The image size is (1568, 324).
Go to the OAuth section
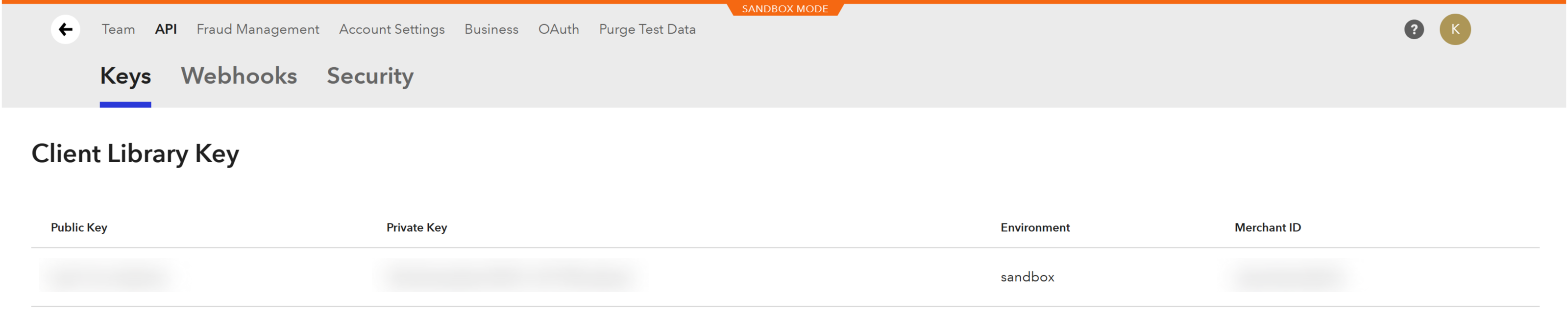tap(558, 29)
